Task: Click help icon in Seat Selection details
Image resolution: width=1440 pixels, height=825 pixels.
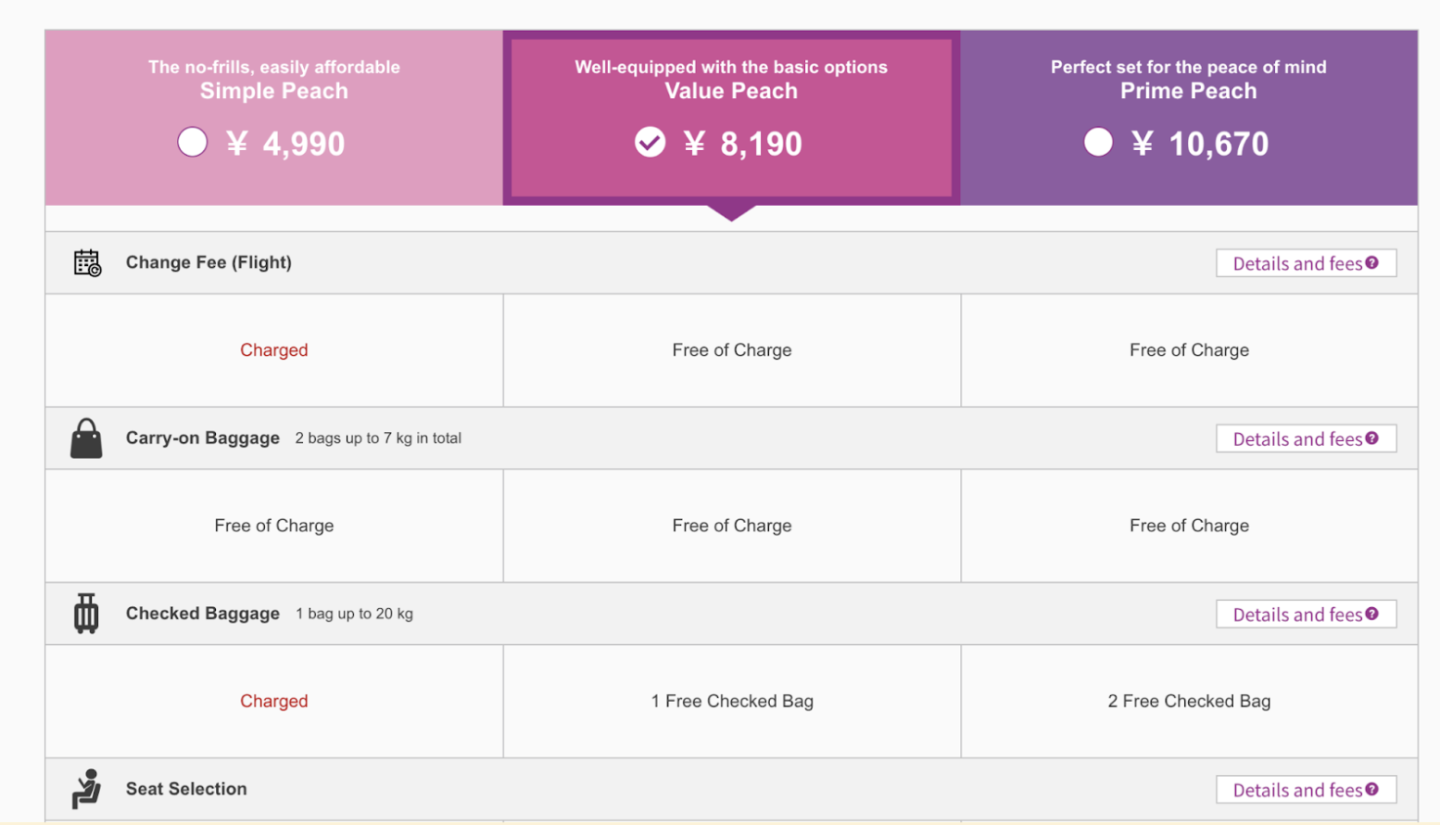Action: (1372, 789)
